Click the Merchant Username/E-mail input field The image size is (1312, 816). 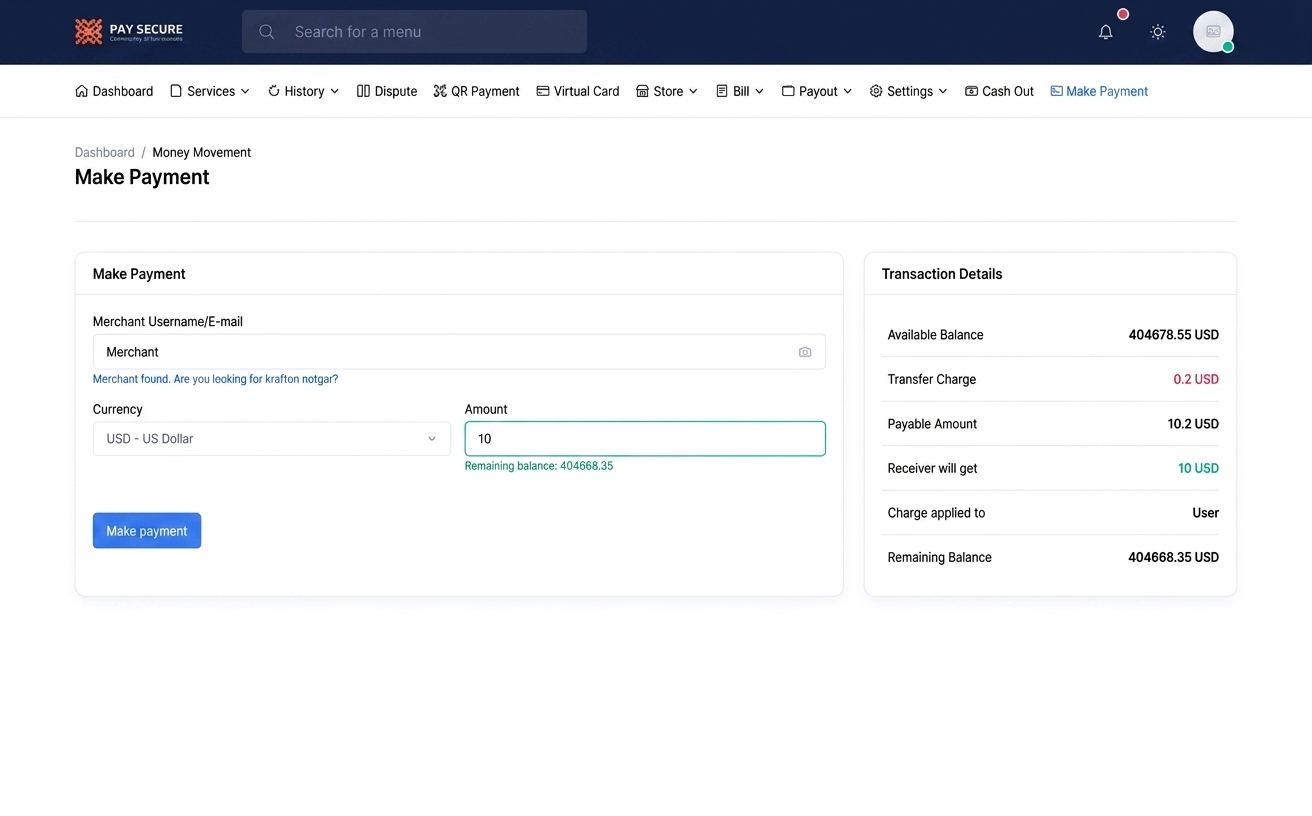click(459, 352)
